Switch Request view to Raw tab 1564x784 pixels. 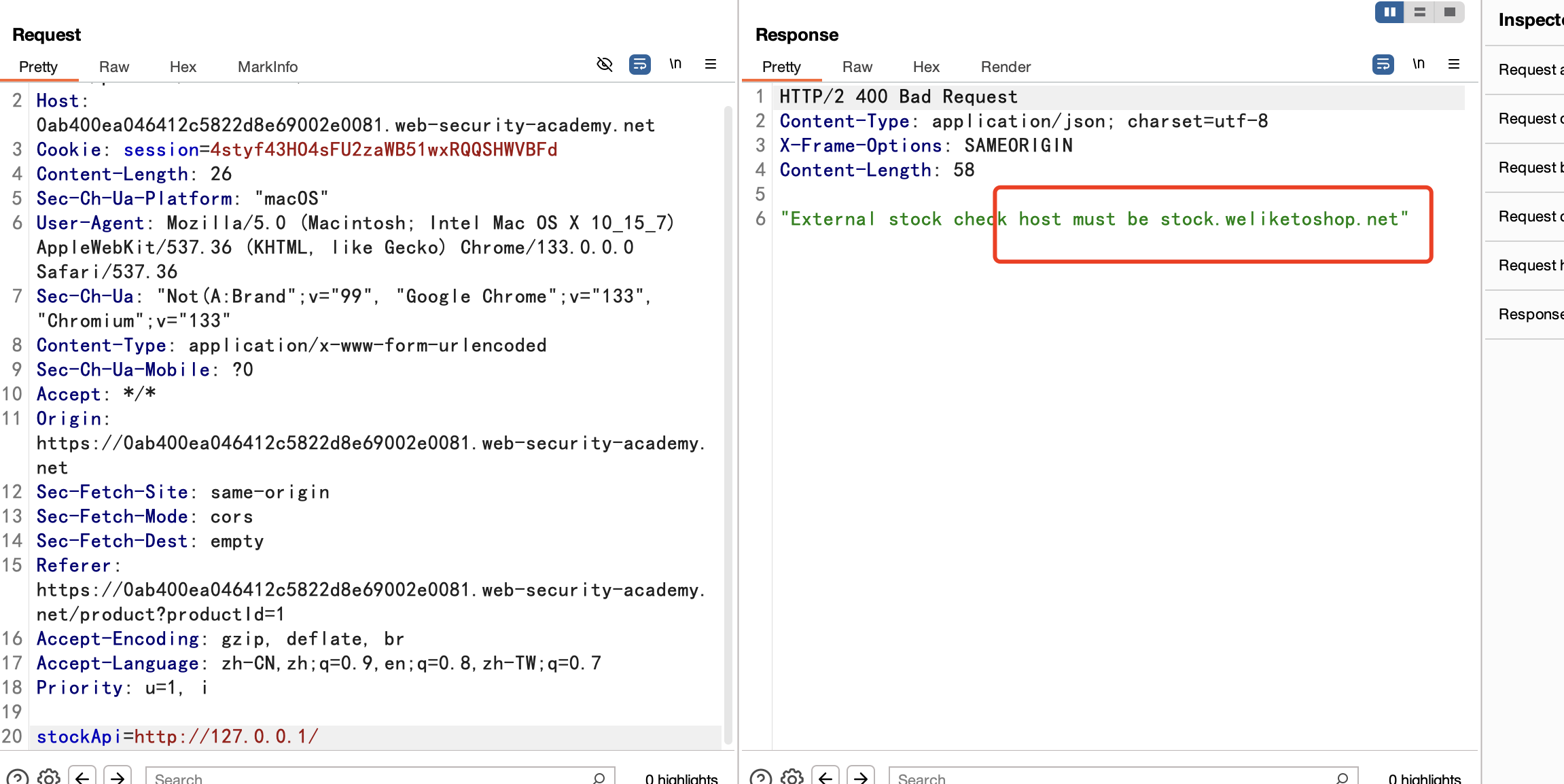[x=113, y=67]
